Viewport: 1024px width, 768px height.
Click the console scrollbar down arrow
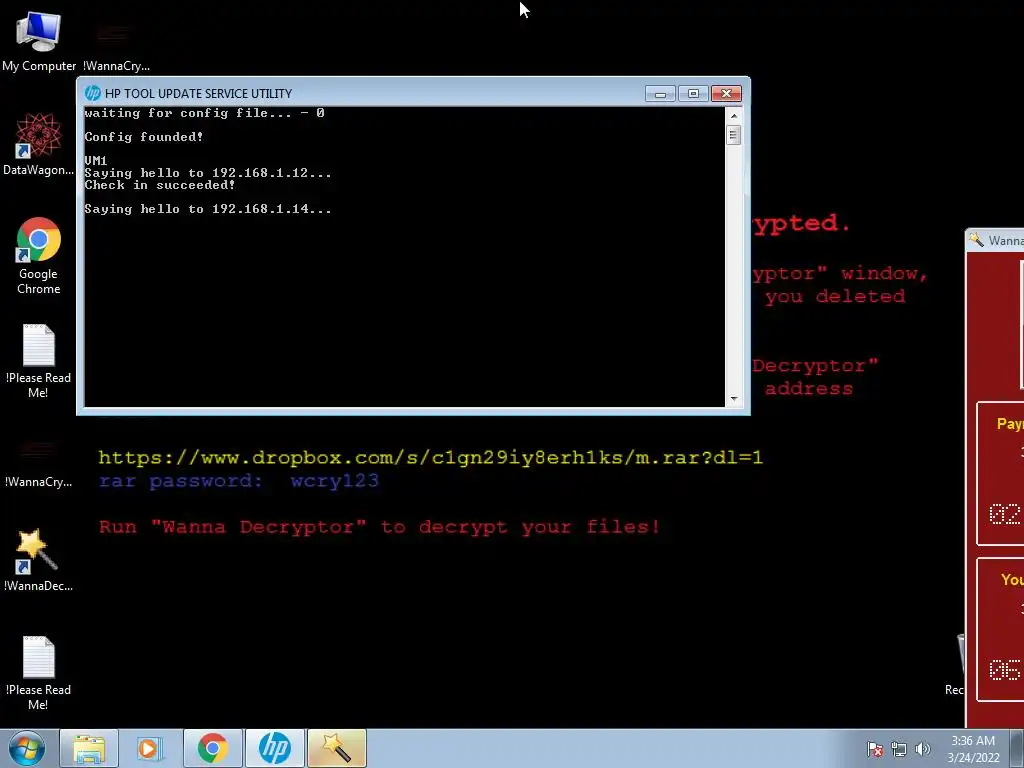click(733, 398)
